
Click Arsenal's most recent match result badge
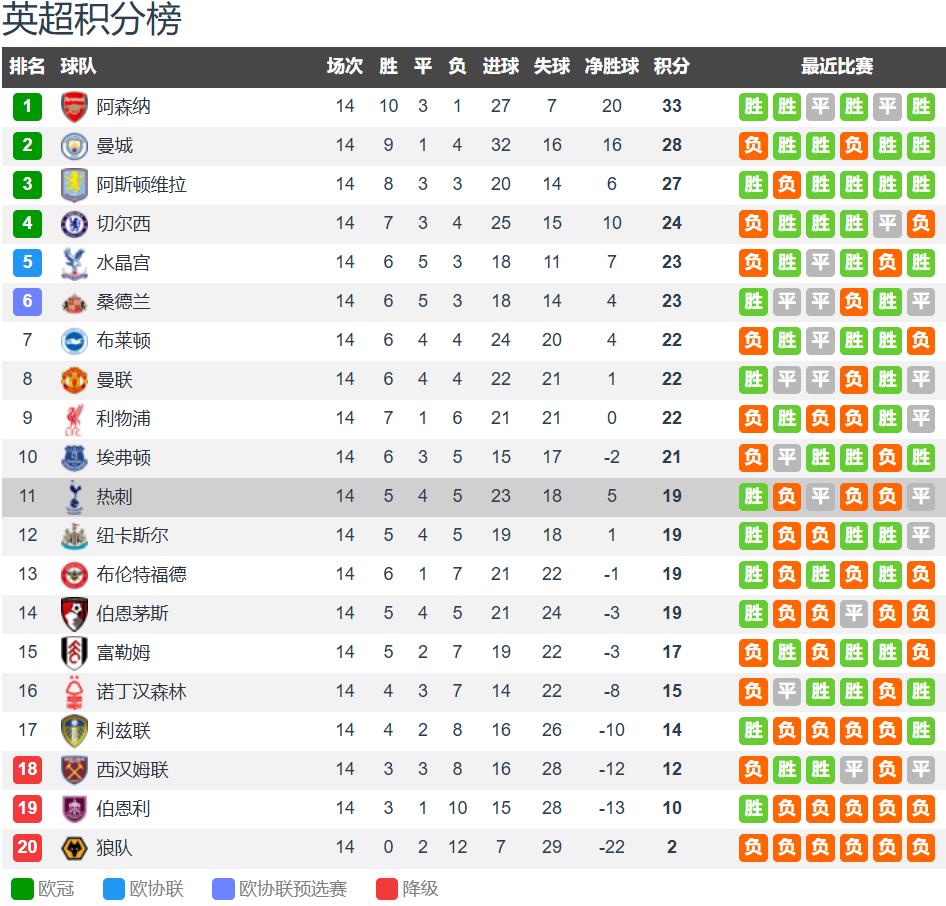pyautogui.click(x=920, y=106)
